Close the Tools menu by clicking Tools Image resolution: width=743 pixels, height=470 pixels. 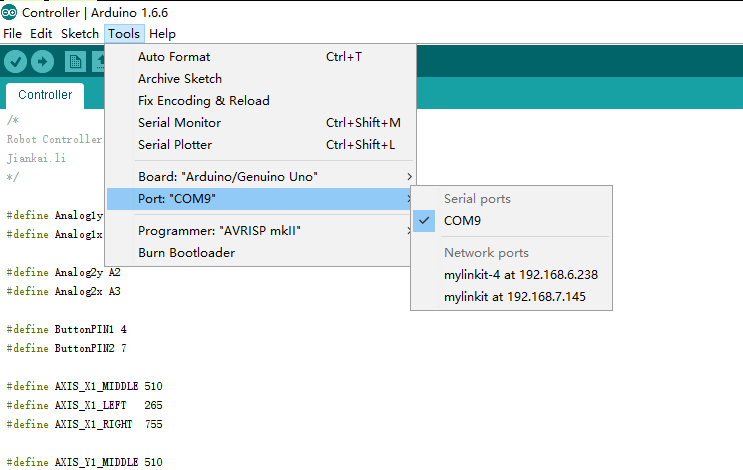[124, 34]
